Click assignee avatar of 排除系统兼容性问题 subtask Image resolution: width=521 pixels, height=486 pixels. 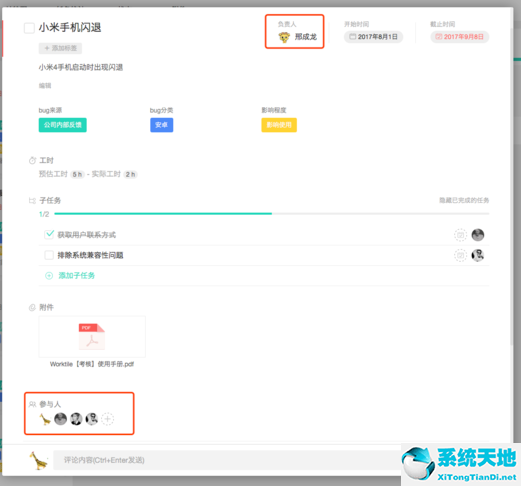pos(478,256)
